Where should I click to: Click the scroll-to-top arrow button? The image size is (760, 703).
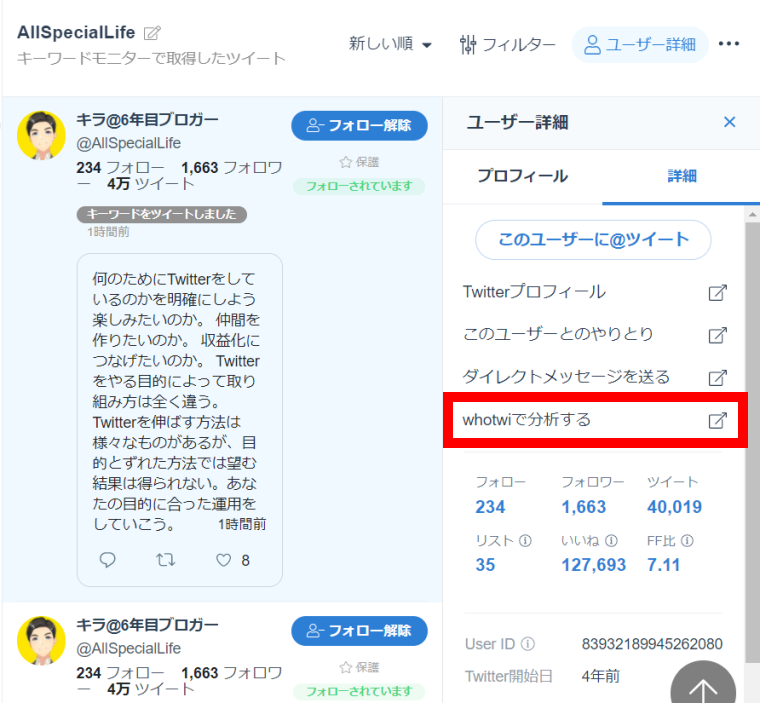[703, 689]
